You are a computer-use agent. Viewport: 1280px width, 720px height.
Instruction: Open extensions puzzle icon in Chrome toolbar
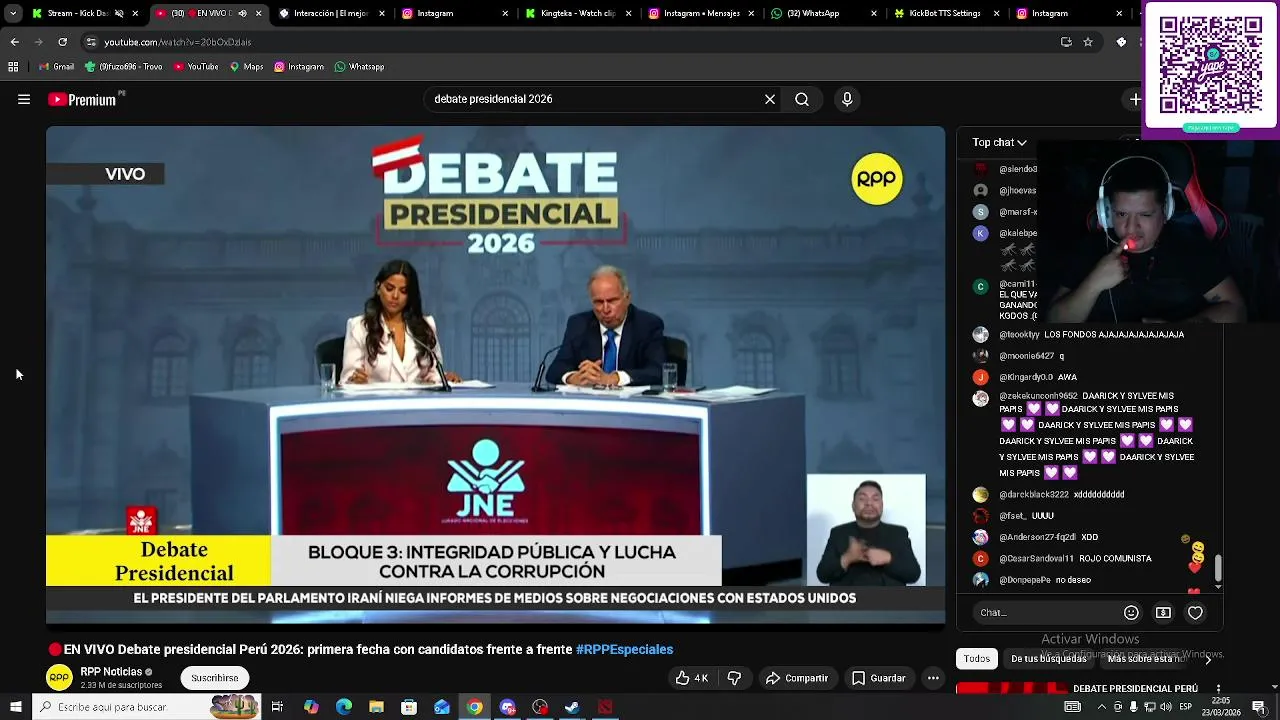[x=1121, y=42]
